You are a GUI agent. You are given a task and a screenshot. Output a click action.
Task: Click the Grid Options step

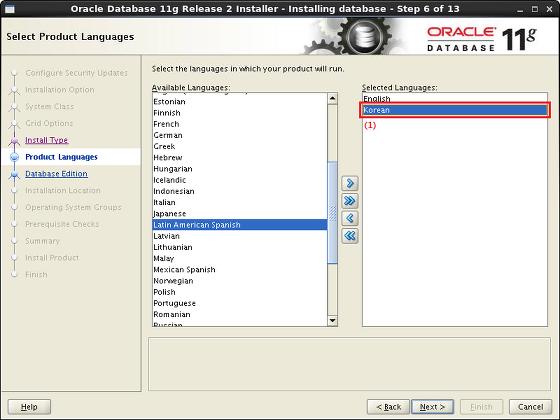tap(49, 123)
